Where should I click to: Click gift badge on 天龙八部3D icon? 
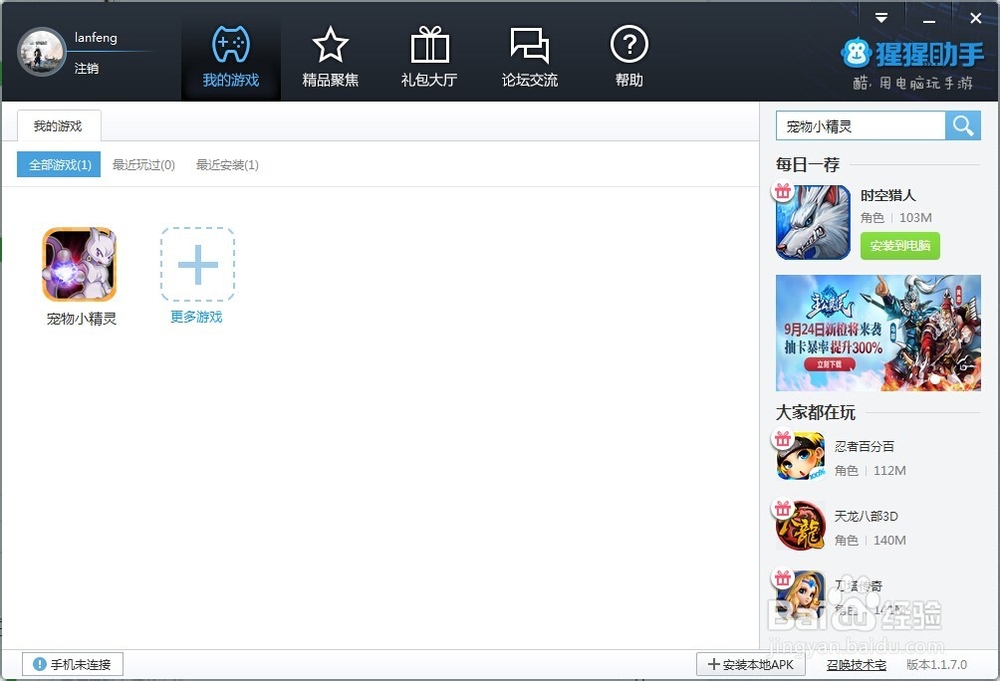click(783, 508)
